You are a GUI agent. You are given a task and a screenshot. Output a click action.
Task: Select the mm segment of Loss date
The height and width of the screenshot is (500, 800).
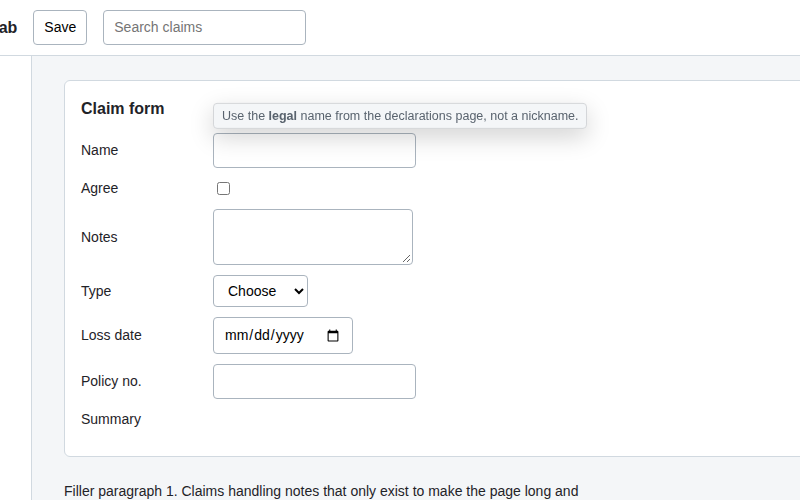point(237,335)
